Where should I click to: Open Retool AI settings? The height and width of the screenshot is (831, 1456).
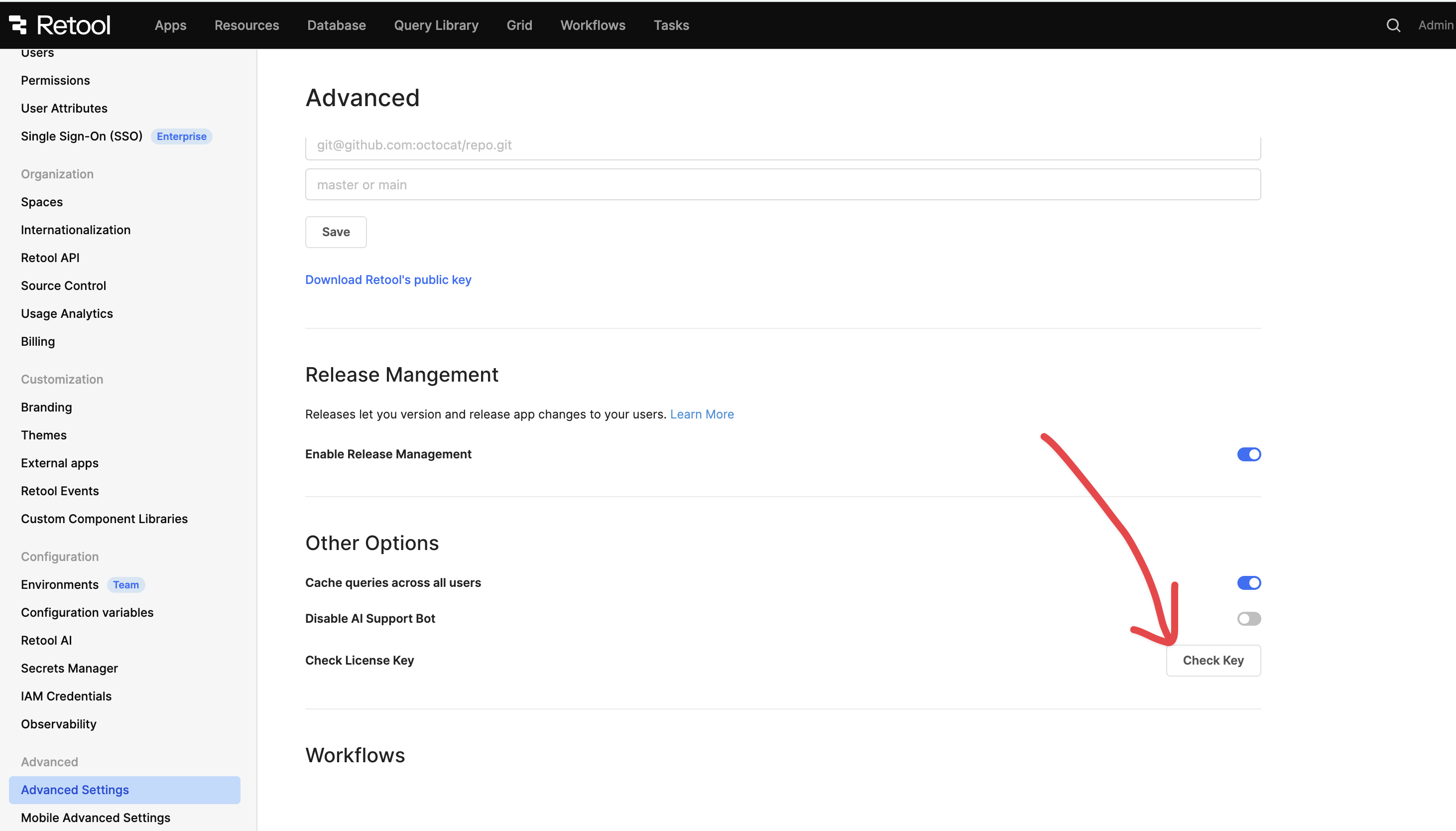pos(46,641)
